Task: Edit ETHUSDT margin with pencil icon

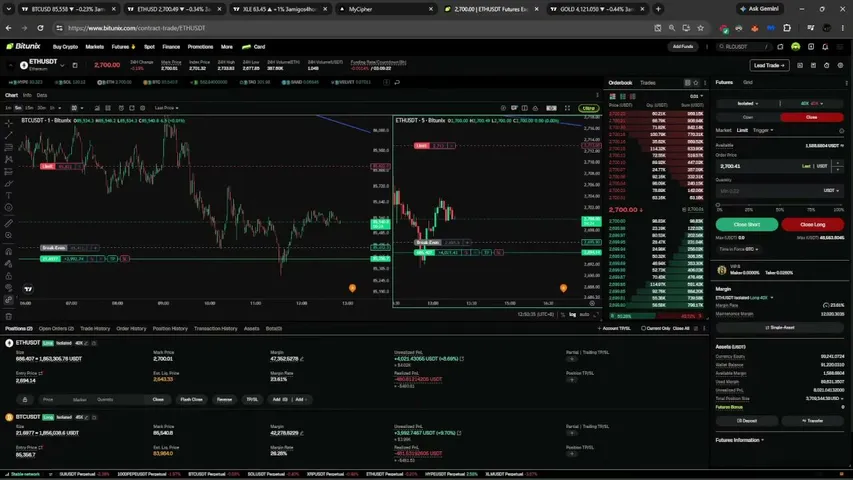Action: (302, 359)
